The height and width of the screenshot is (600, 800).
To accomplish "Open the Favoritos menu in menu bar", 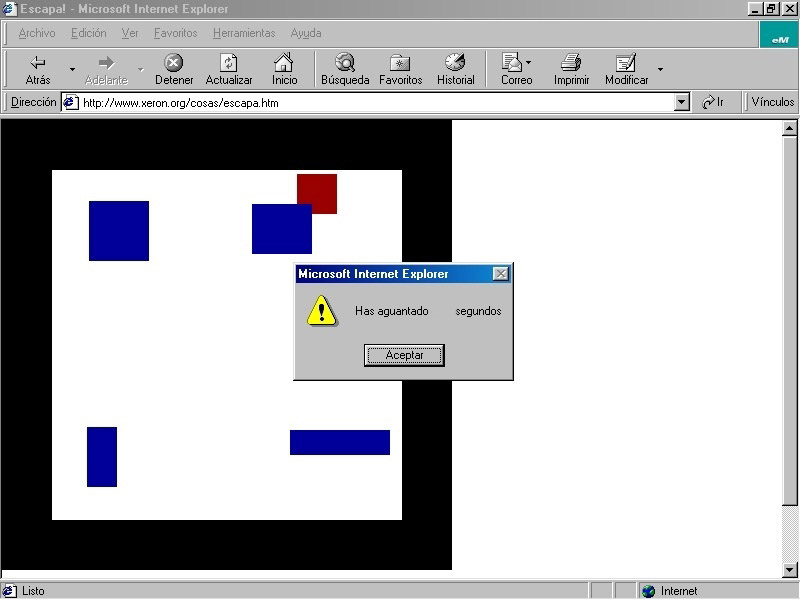I will click(x=176, y=33).
